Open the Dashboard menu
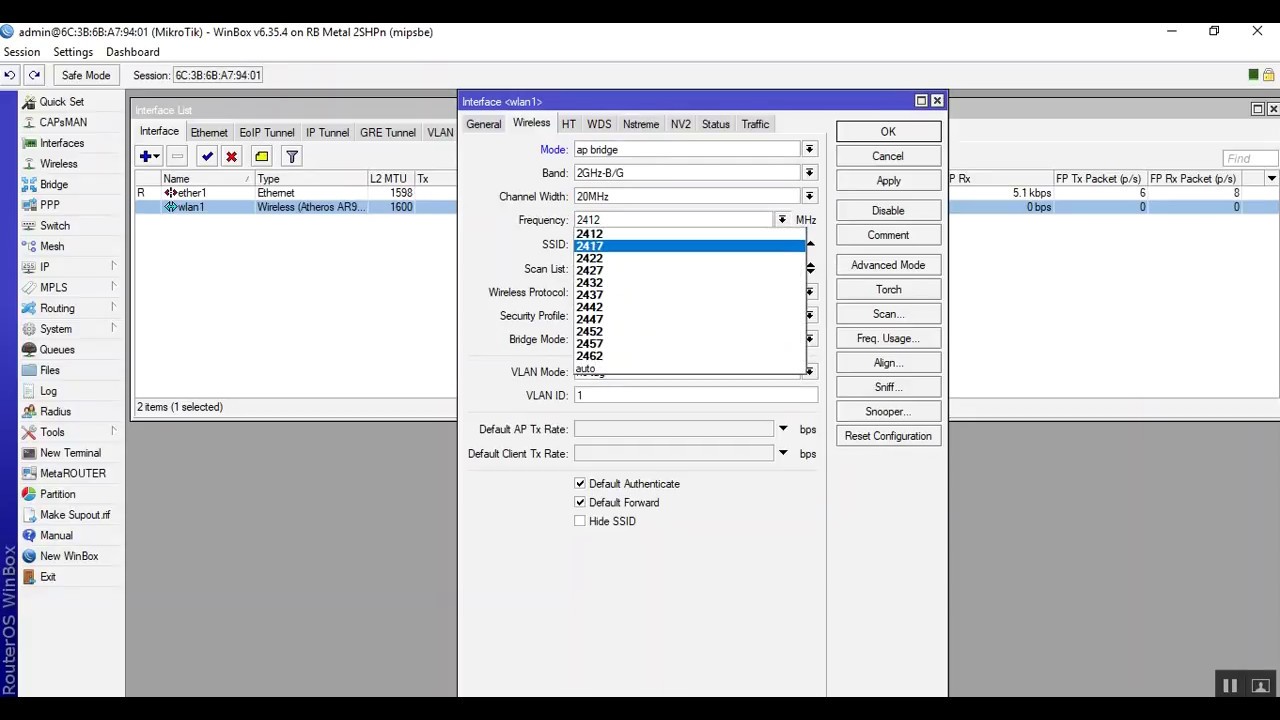Viewport: 1280px width, 720px height. pos(132,52)
